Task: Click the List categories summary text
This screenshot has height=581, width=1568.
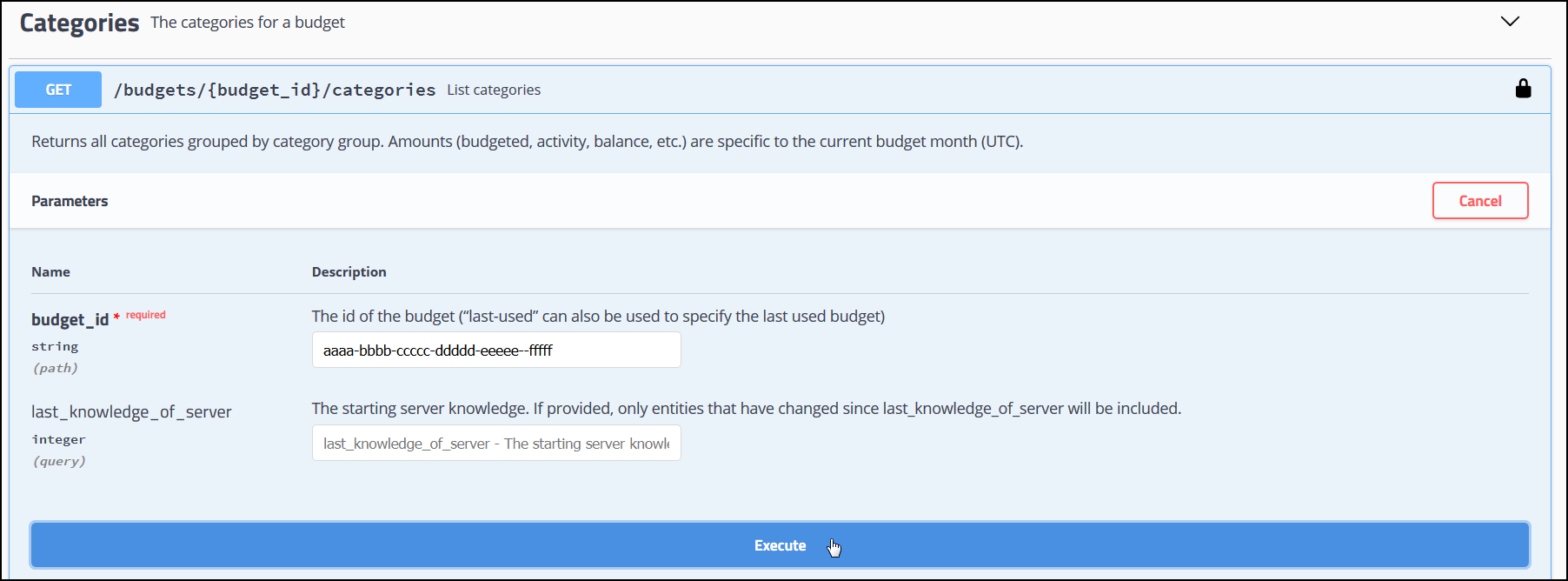Action: pos(494,90)
